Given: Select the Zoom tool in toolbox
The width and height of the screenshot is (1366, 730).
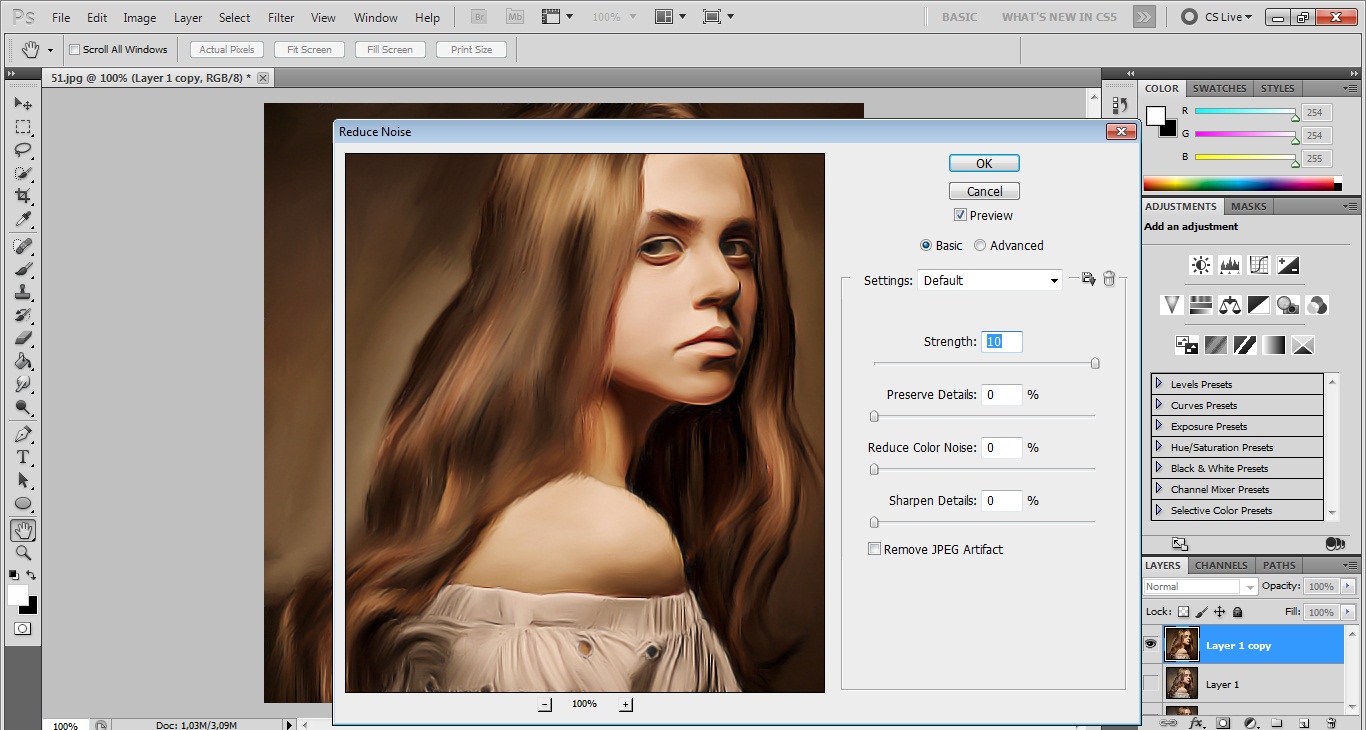Looking at the screenshot, I should pos(23,552).
